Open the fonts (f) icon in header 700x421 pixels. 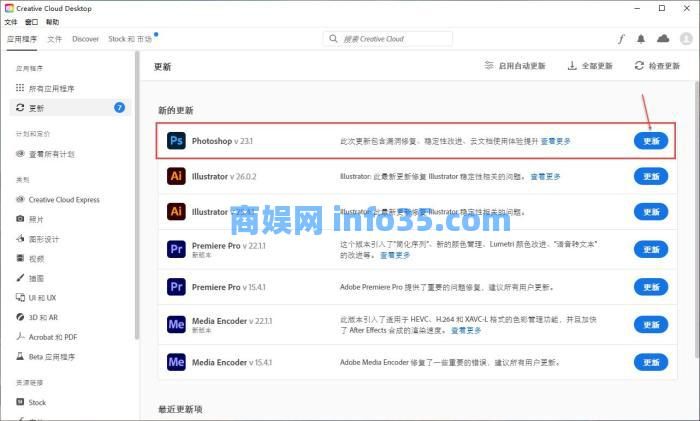(x=621, y=39)
